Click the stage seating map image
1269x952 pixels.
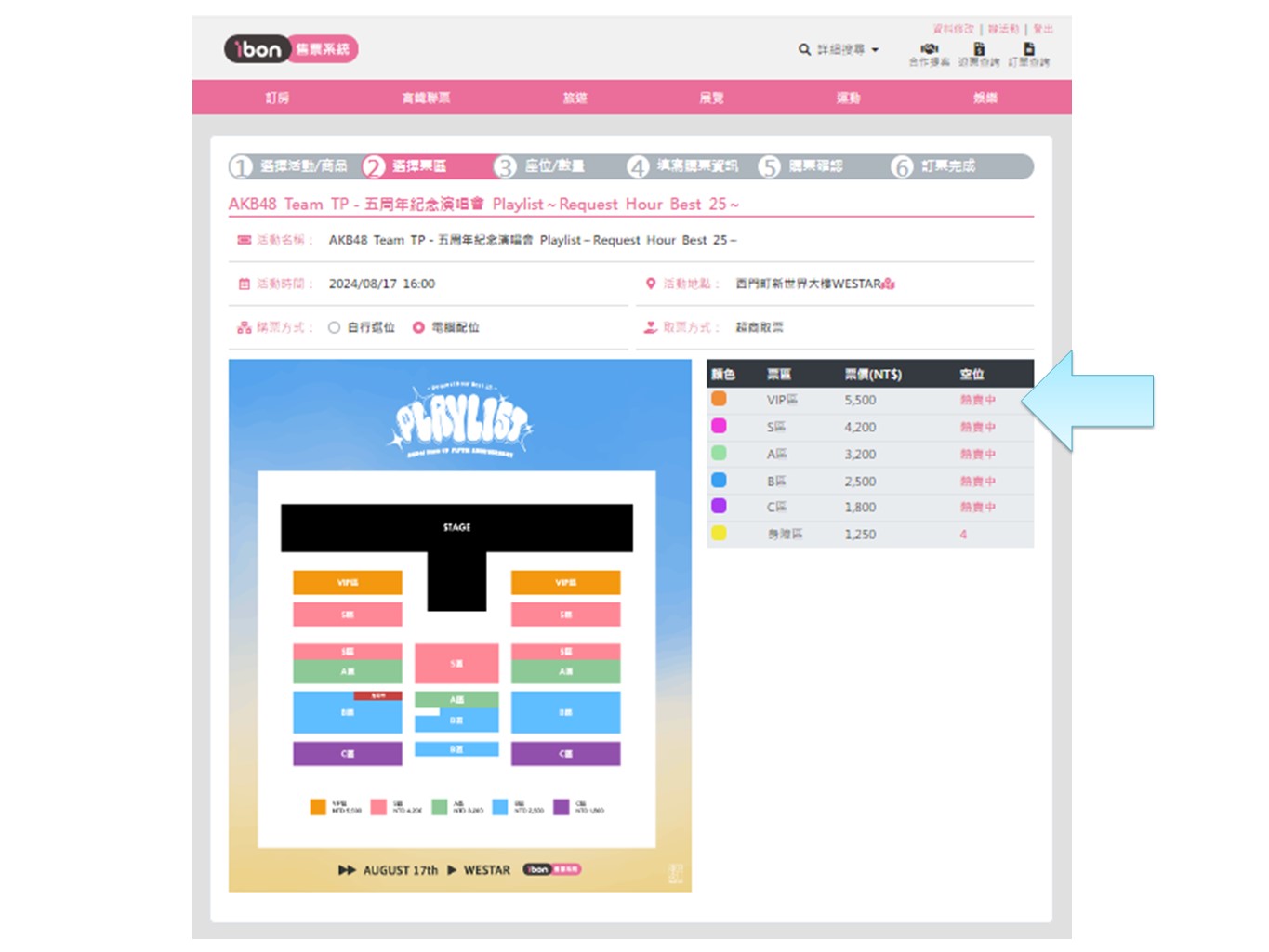(459, 625)
